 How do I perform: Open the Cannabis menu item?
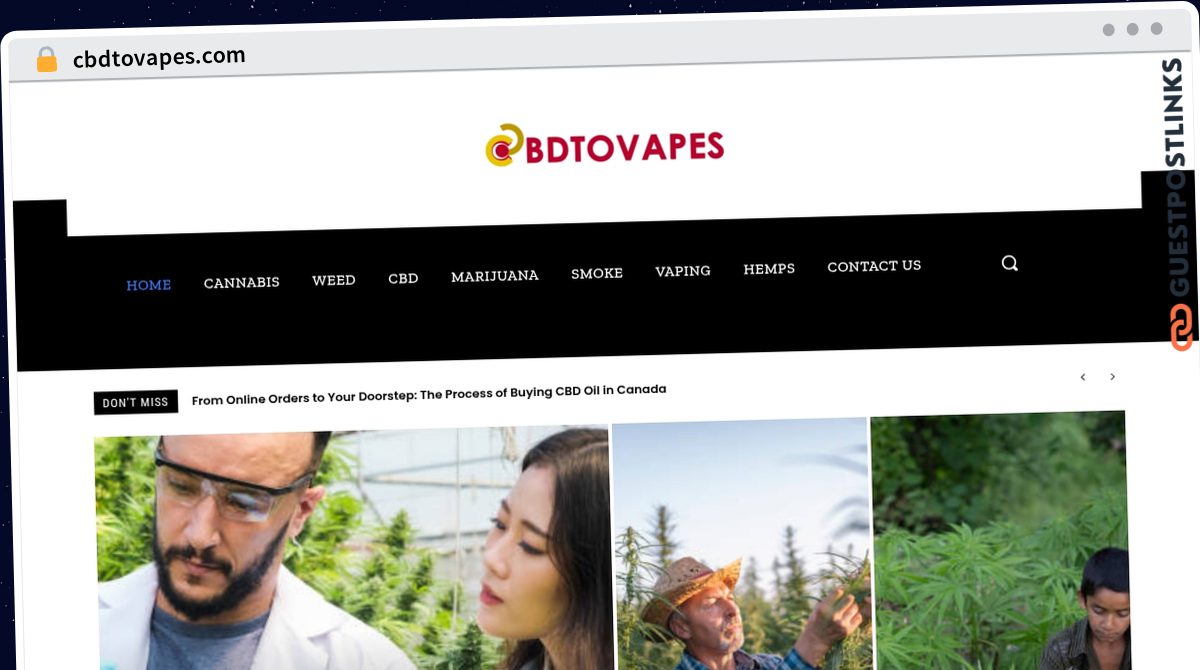click(x=241, y=283)
